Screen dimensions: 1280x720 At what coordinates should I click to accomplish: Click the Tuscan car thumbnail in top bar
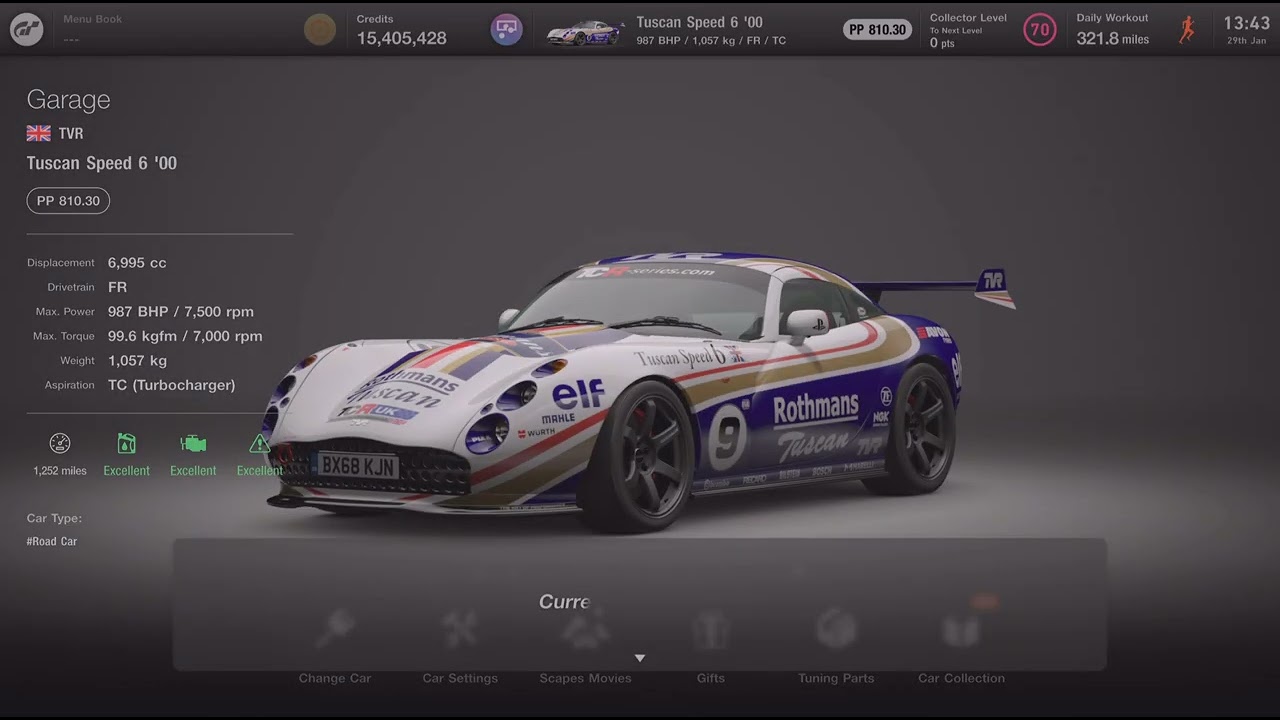click(584, 31)
